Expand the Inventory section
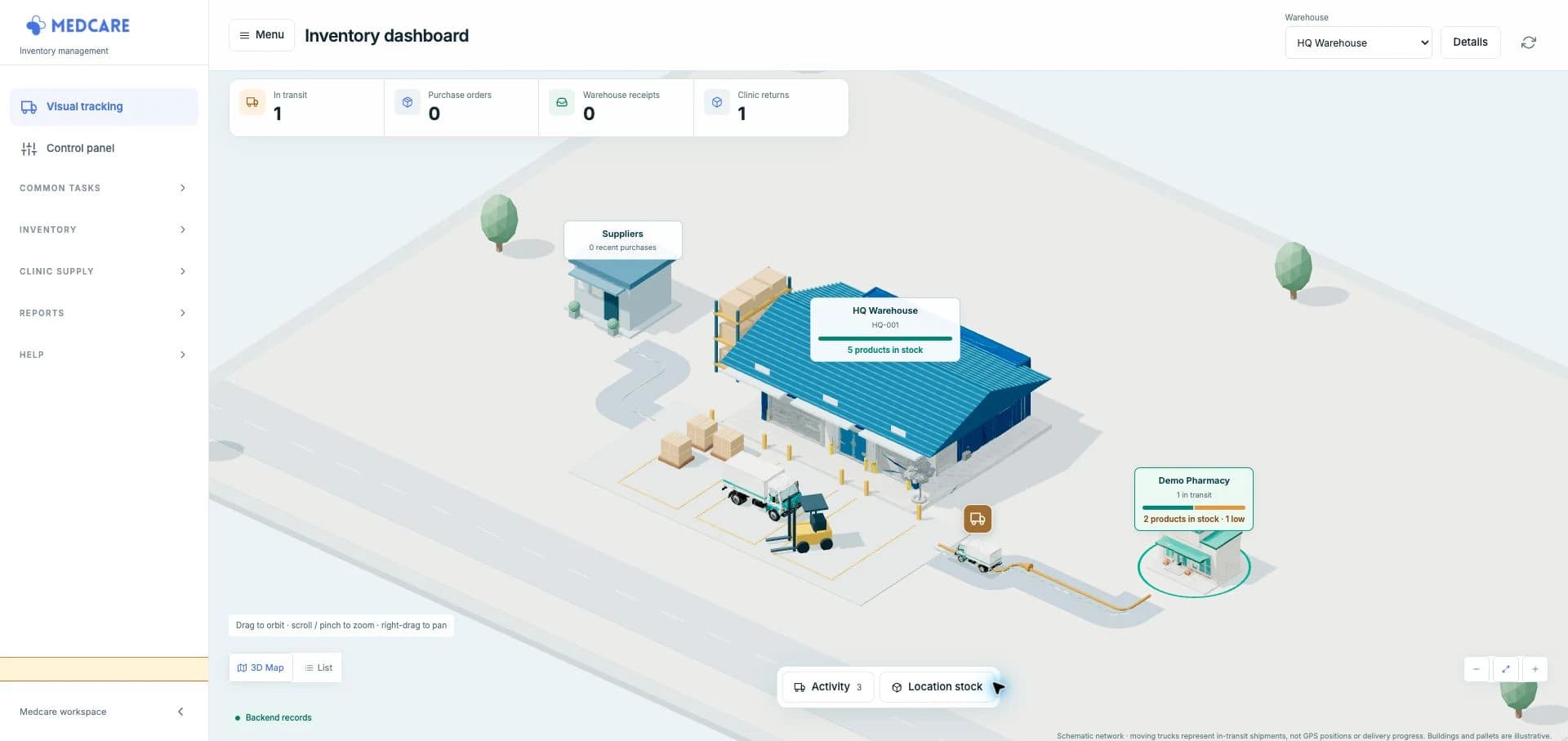 click(x=103, y=230)
